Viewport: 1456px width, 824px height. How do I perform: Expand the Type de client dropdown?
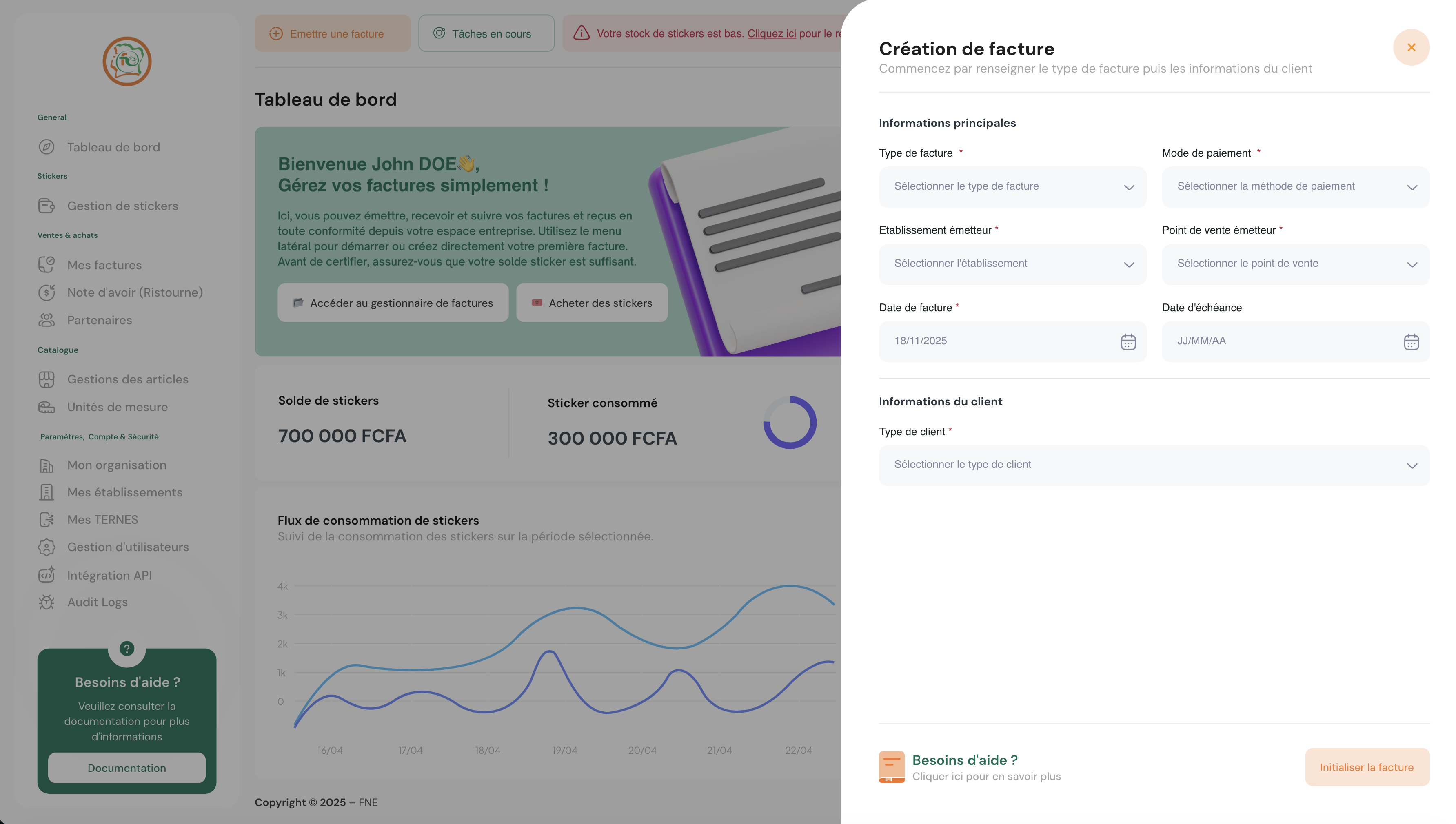coord(1154,465)
